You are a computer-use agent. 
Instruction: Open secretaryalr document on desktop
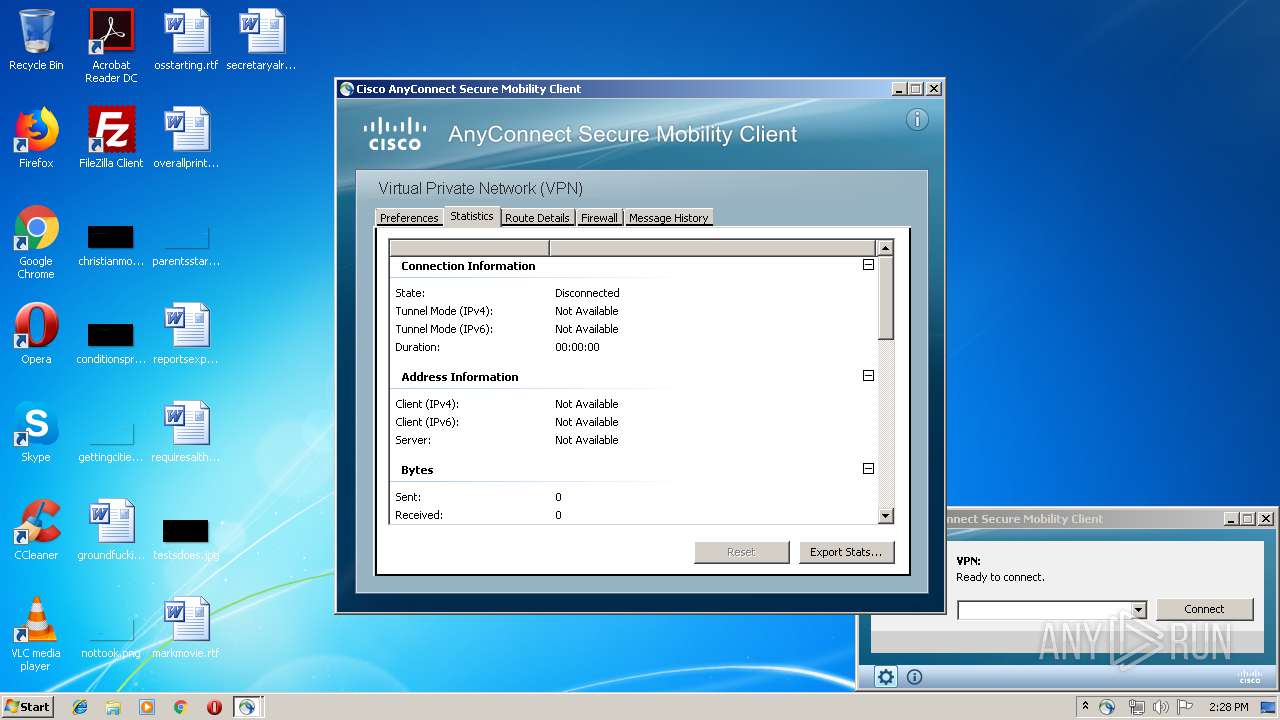(x=262, y=40)
